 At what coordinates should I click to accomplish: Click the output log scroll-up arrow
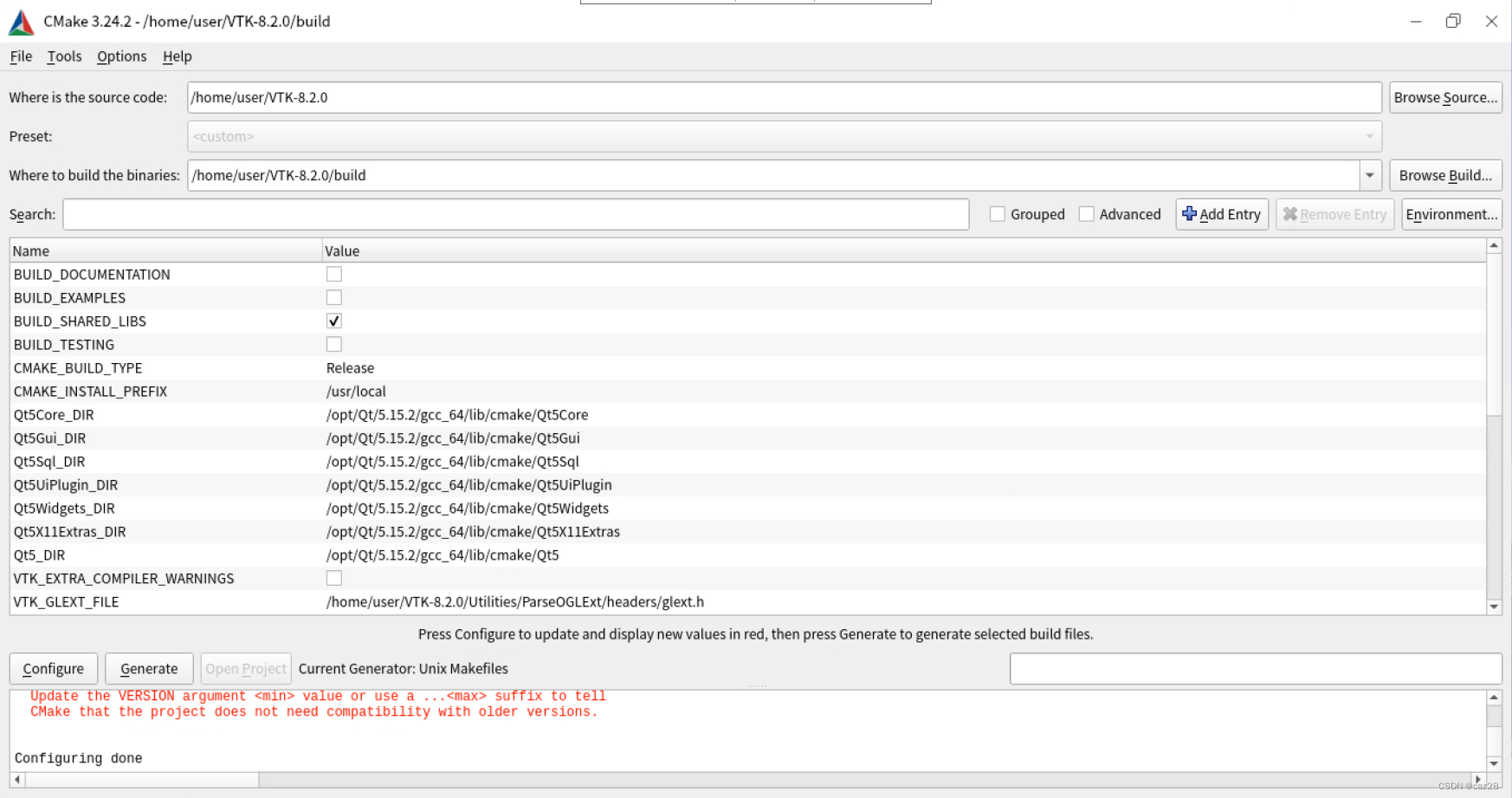[1494, 697]
